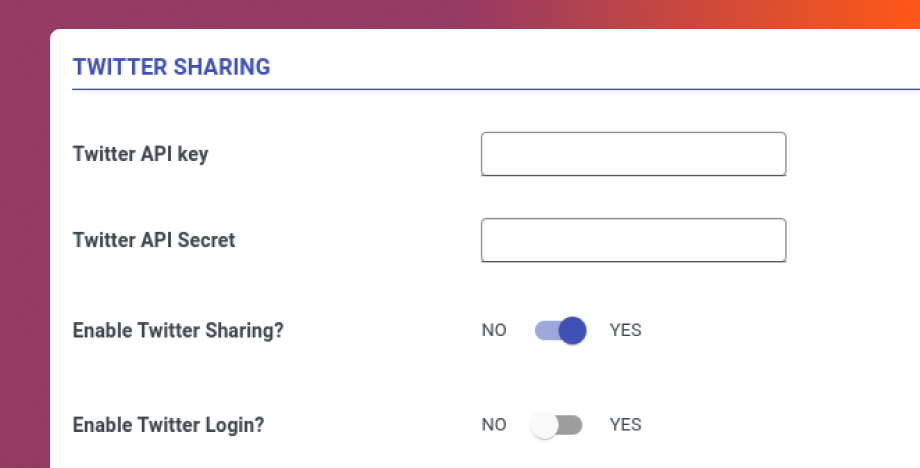Click the Twitter API key label
Image resolution: width=920 pixels, height=468 pixels.
pos(141,154)
